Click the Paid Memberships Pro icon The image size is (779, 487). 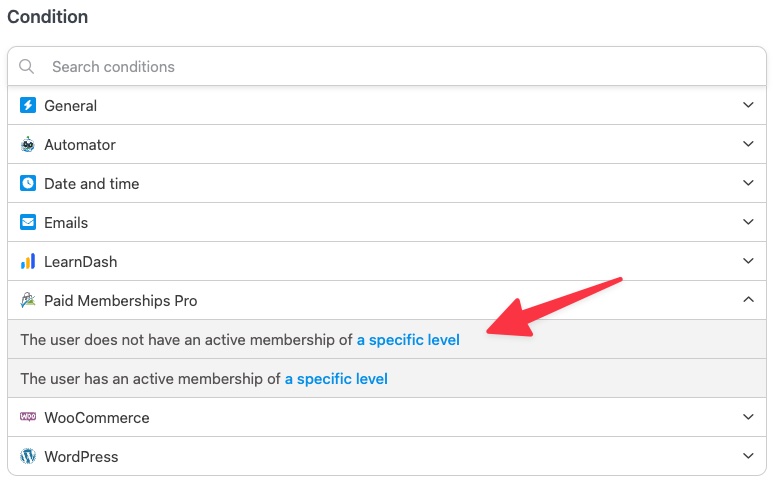(28, 300)
